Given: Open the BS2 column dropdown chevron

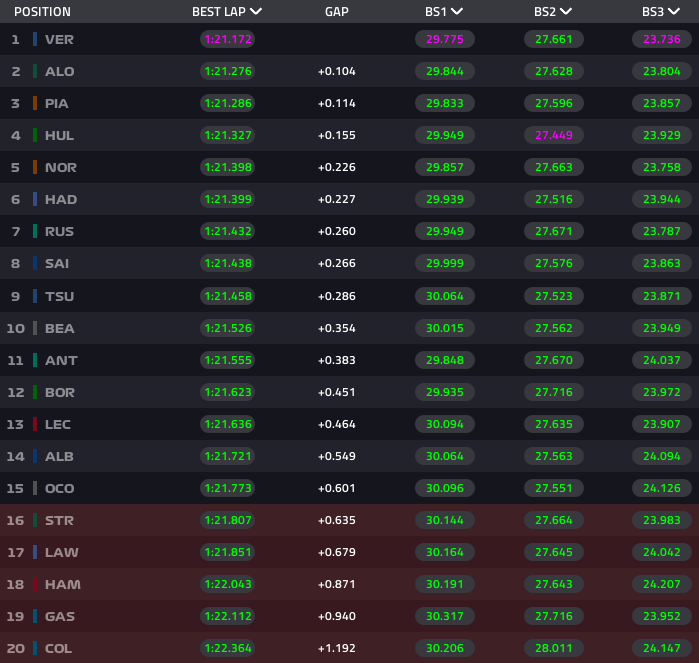Looking at the screenshot, I should [566, 12].
